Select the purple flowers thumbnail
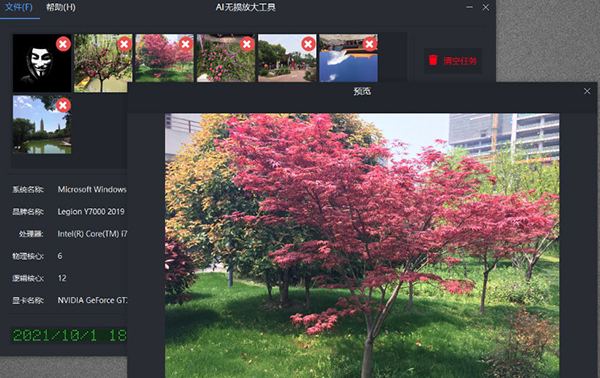 coord(226,58)
